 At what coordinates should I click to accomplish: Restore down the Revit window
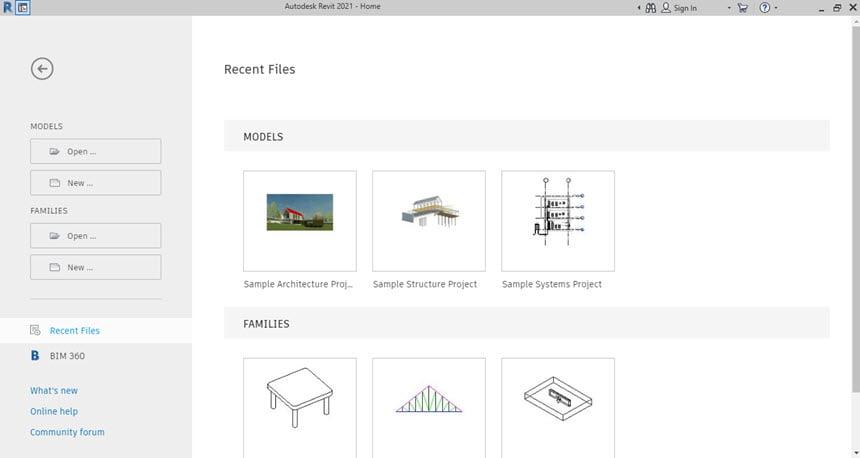[837, 8]
